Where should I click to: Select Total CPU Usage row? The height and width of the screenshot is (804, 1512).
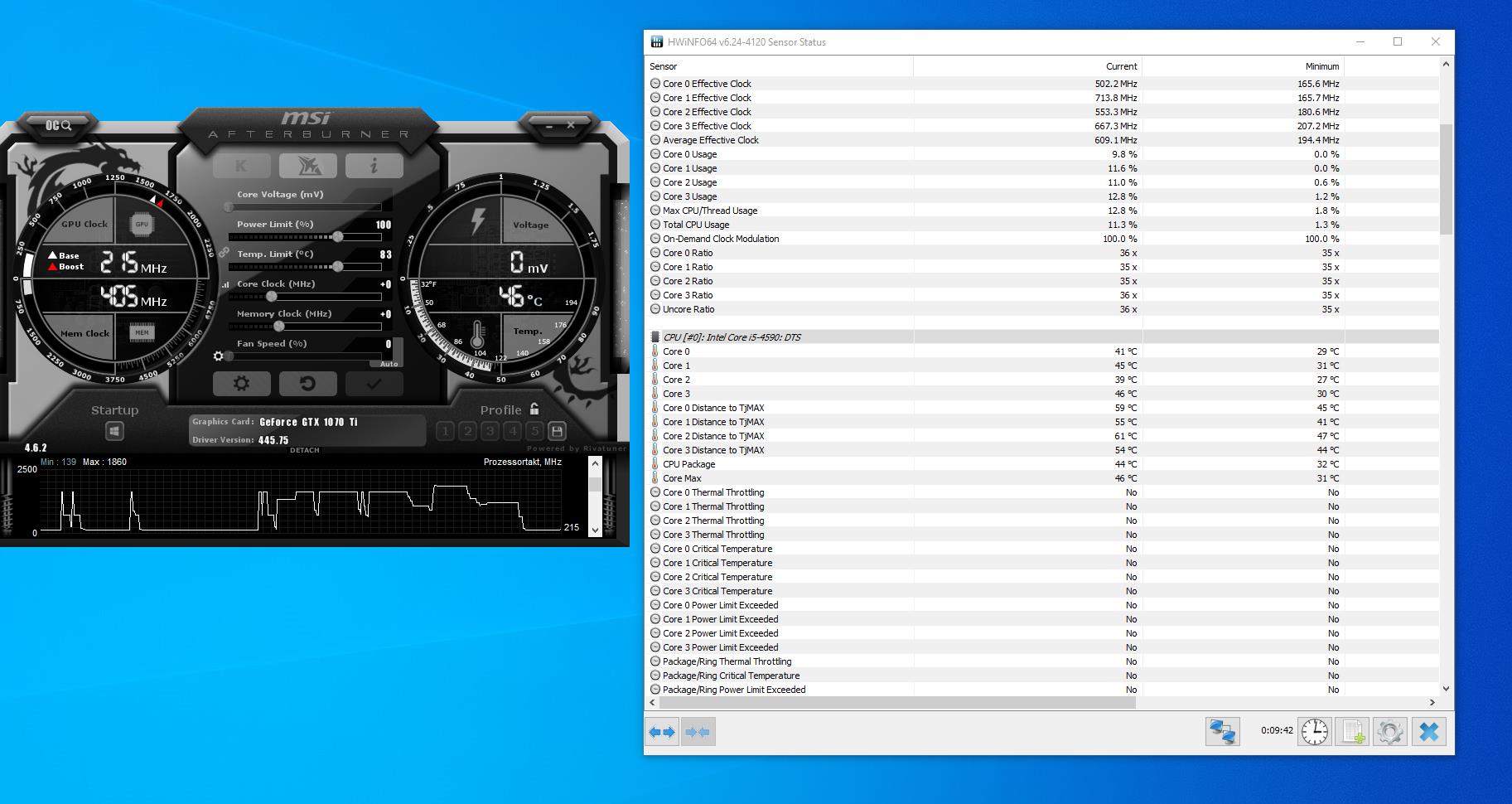pos(1042,225)
